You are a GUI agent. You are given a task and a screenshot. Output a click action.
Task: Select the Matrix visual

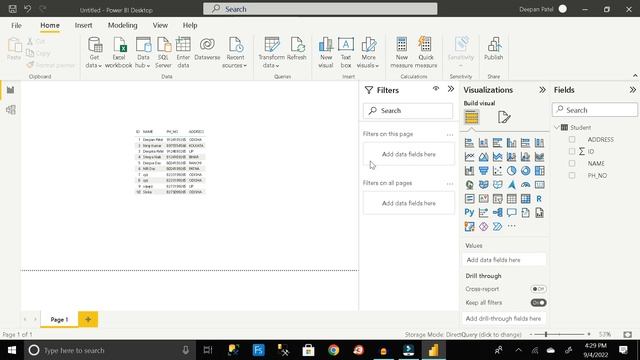(525, 199)
